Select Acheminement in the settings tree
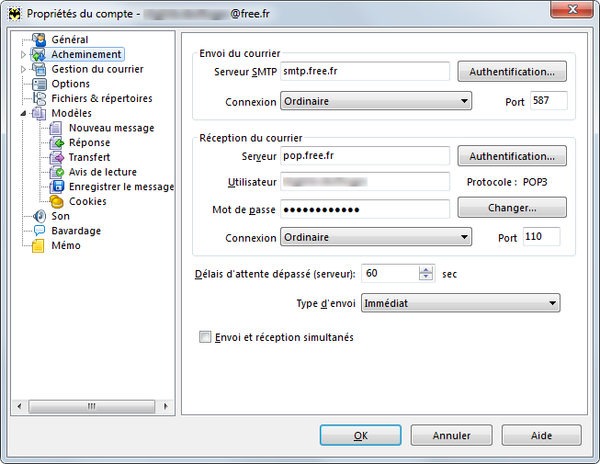Viewport: 600px width, 464px height. click(86, 54)
